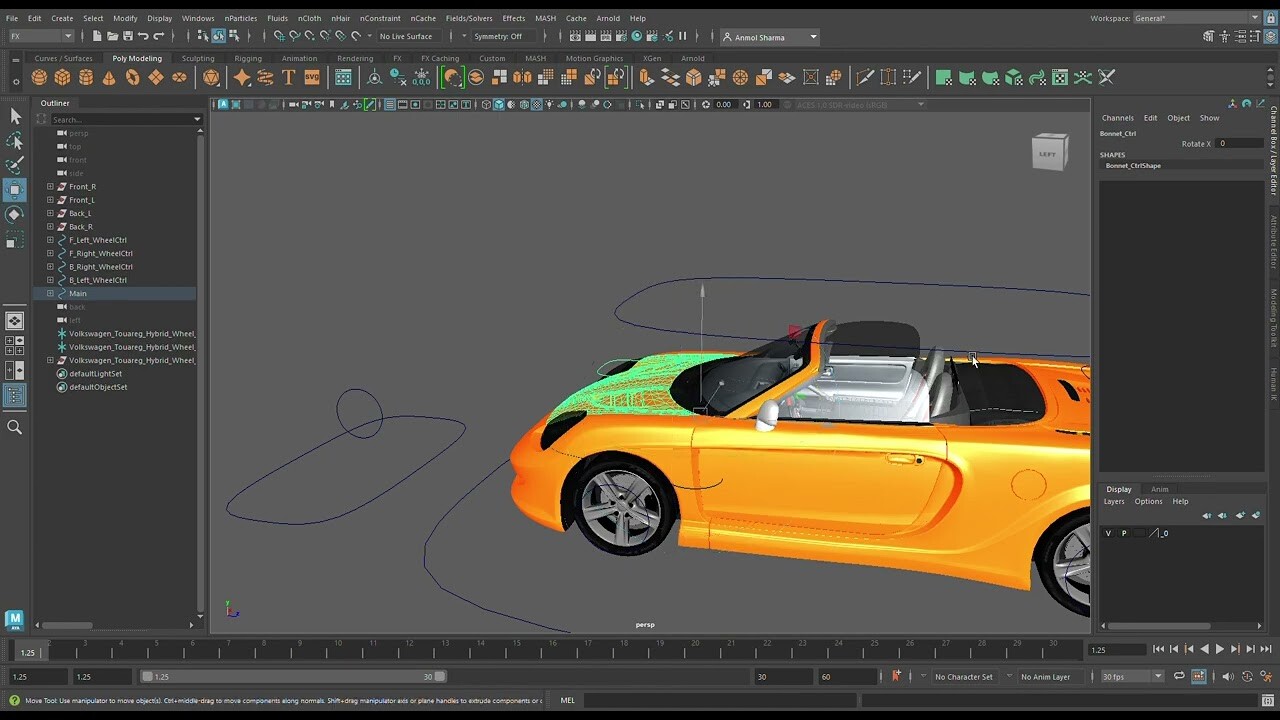
Task: Open the Script Editor icon at bottom right
Action: click(x=1268, y=700)
